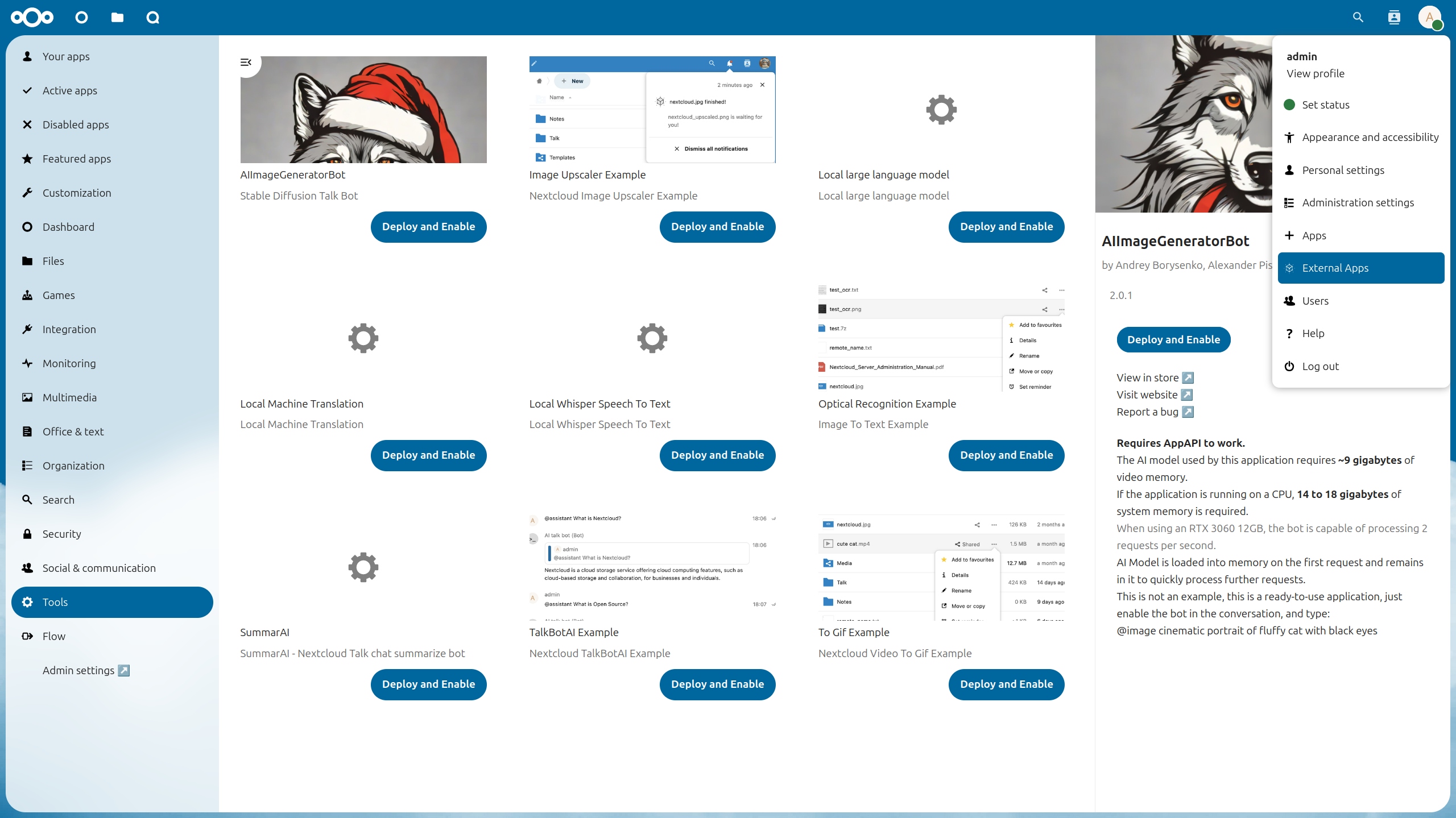Click the unified search magnifier icon
The width and height of the screenshot is (1456, 818).
1358,18
